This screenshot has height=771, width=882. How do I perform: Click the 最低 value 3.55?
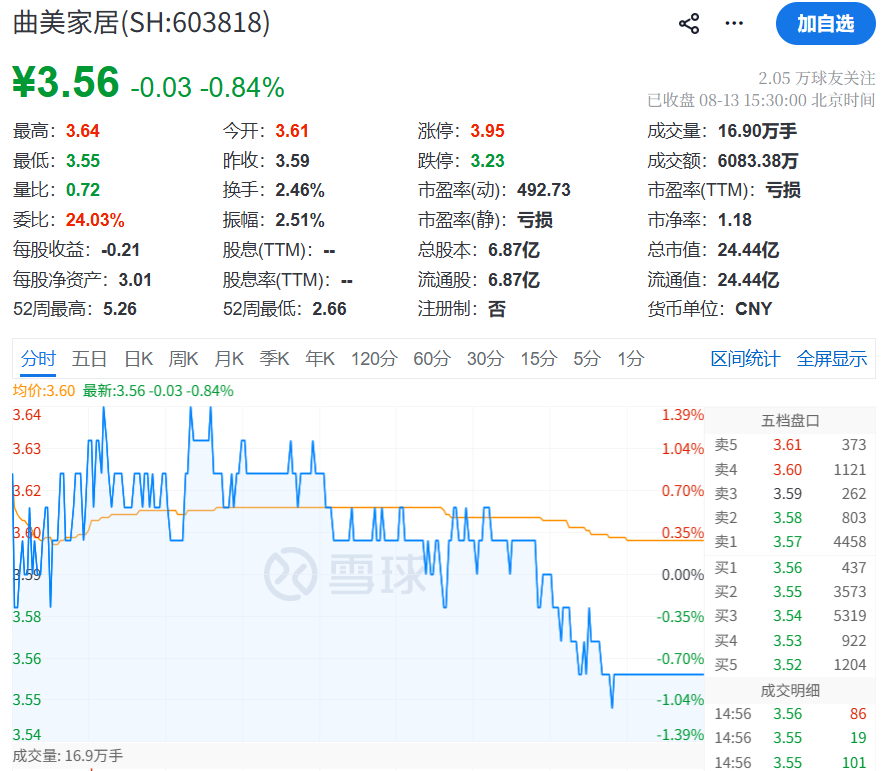[x=83, y=161]
